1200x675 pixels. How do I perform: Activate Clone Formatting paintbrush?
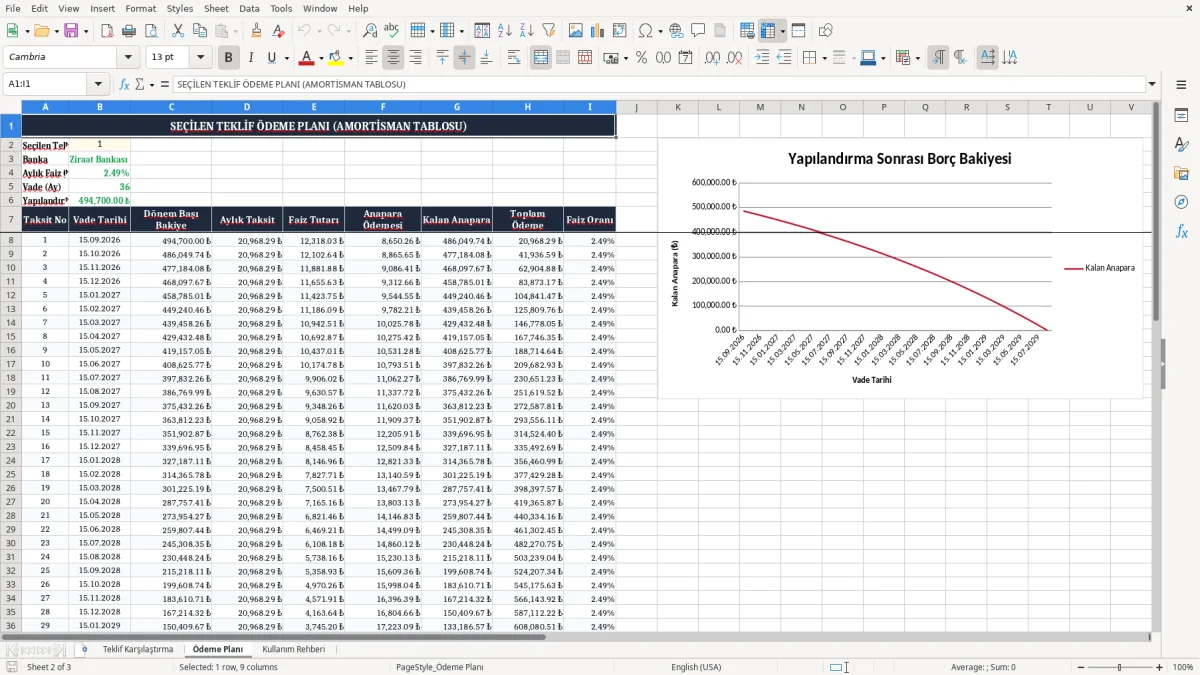pos(257,31)
